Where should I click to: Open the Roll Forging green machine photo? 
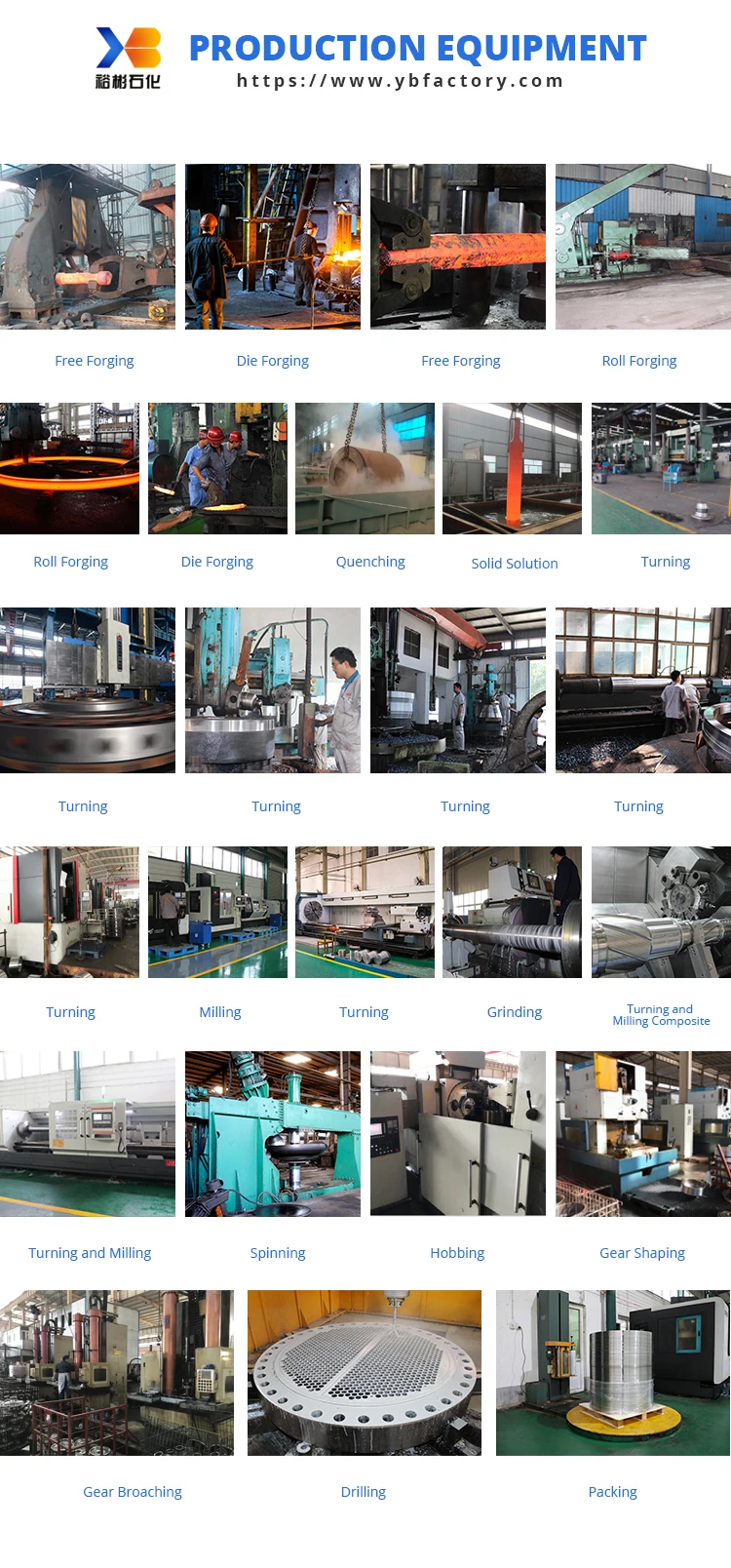click(643, 247)
